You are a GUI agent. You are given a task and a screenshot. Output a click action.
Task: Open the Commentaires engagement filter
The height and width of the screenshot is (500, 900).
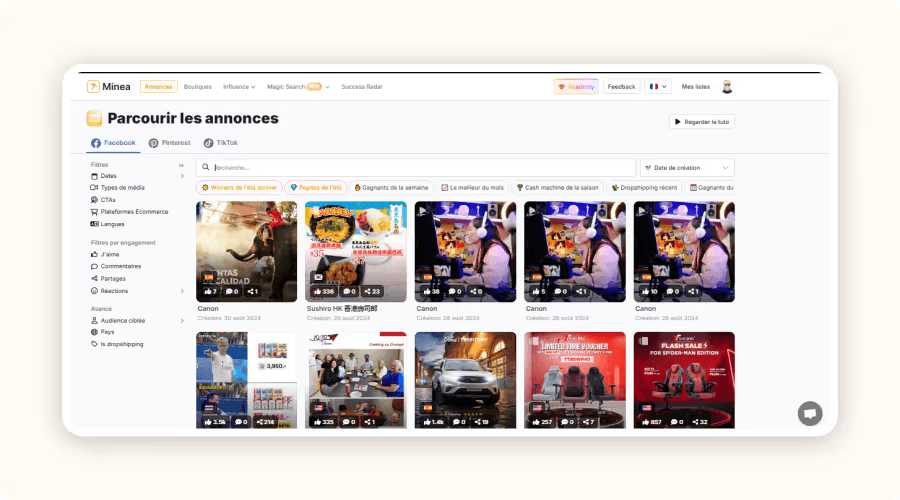click(x=115, y=266)
